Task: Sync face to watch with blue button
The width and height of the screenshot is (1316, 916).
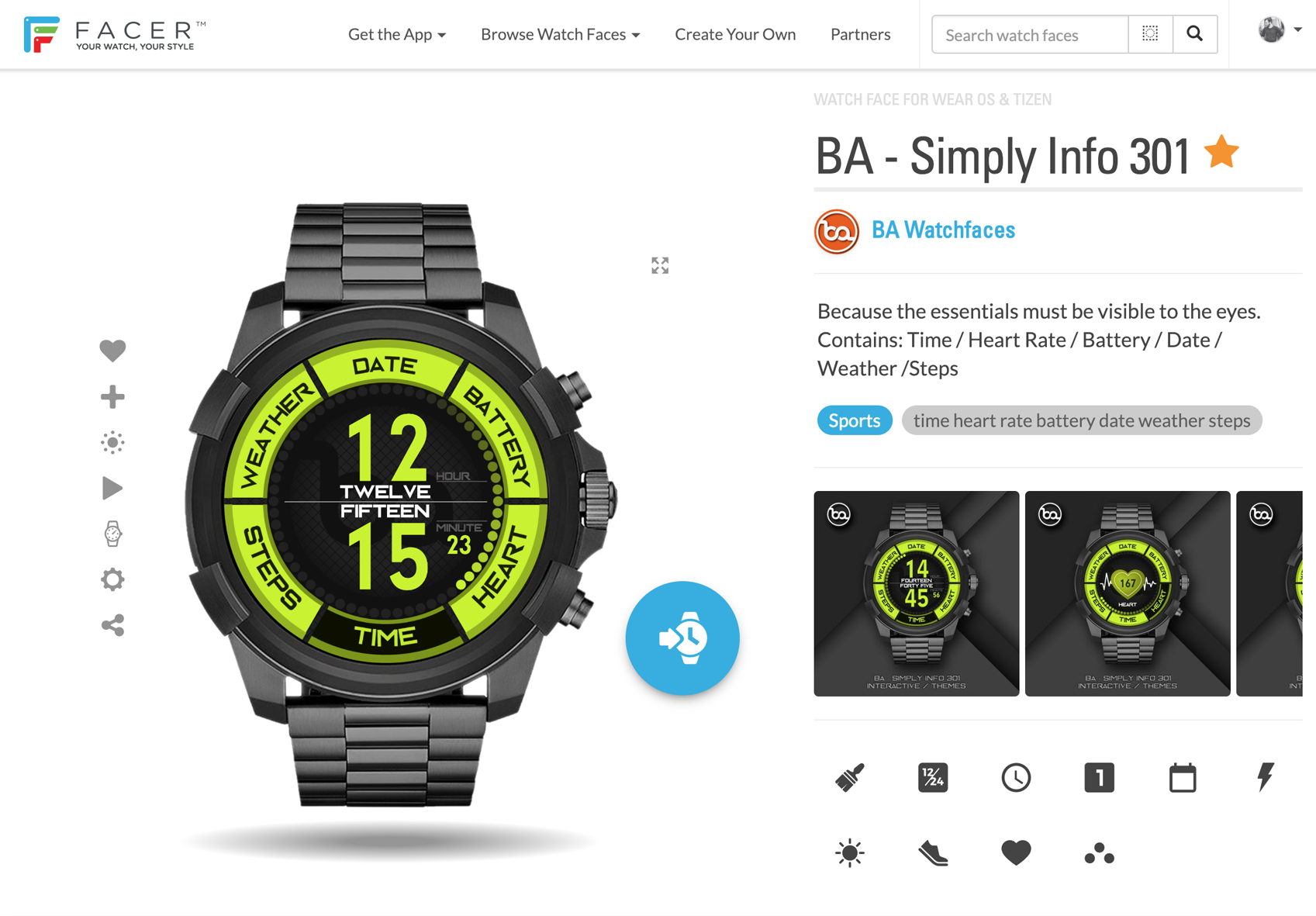Action: (682, 638)
